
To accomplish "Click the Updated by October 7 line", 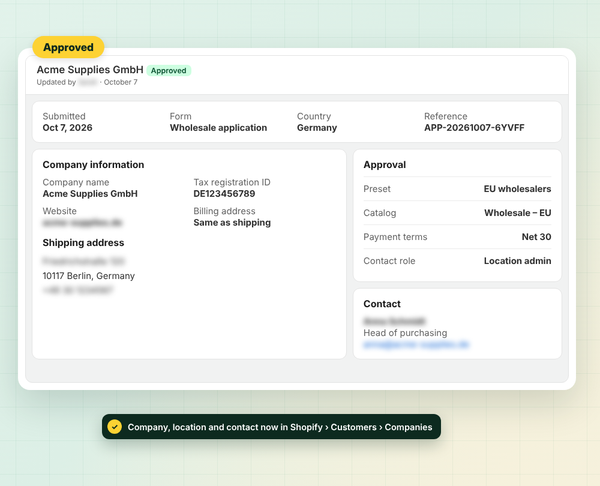I will tap(87, 82).
